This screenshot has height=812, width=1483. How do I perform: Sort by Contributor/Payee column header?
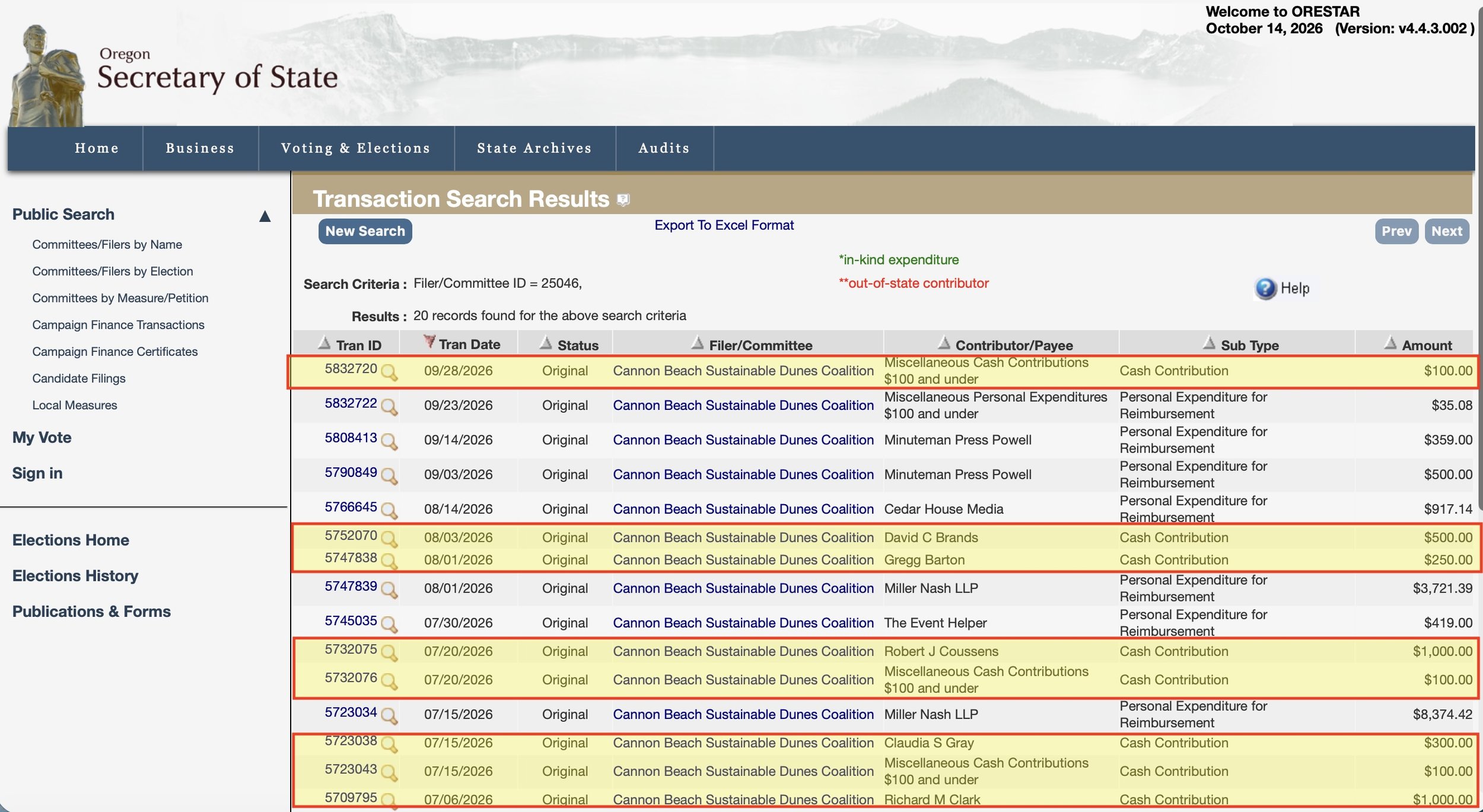point(1014,345)
